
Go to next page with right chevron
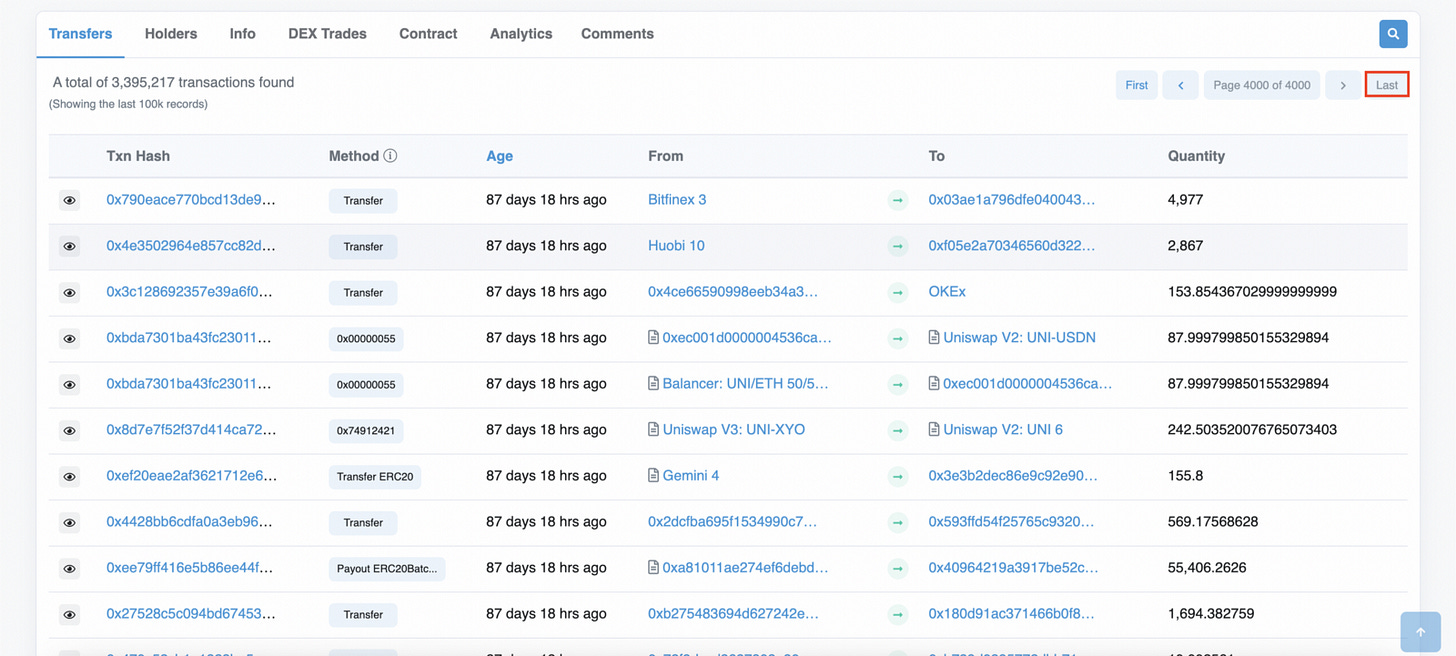(x=1343, y=85)
